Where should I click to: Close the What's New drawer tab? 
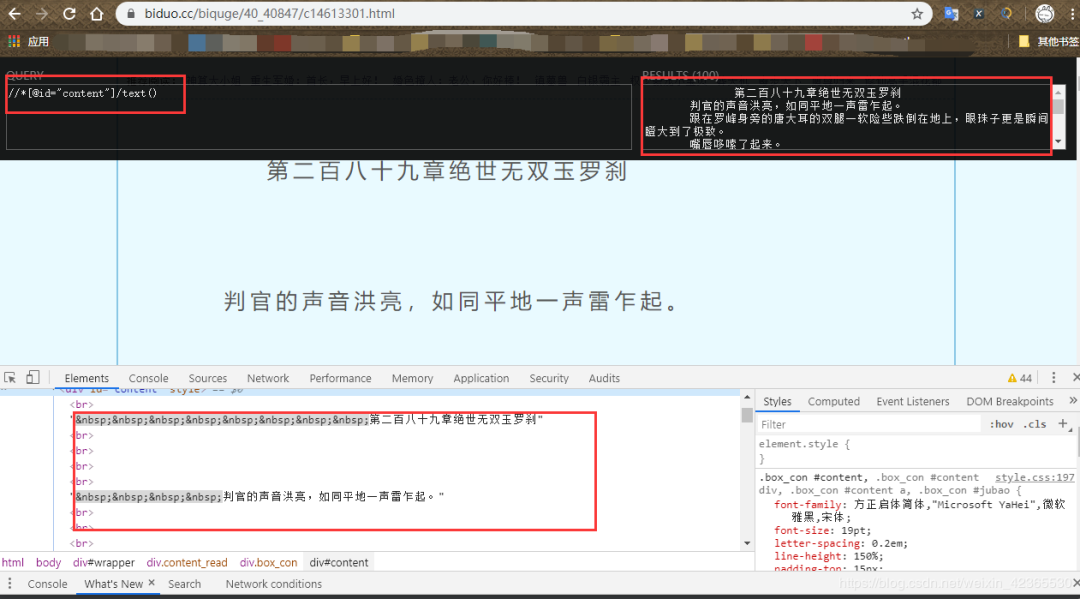click(152, 583)
